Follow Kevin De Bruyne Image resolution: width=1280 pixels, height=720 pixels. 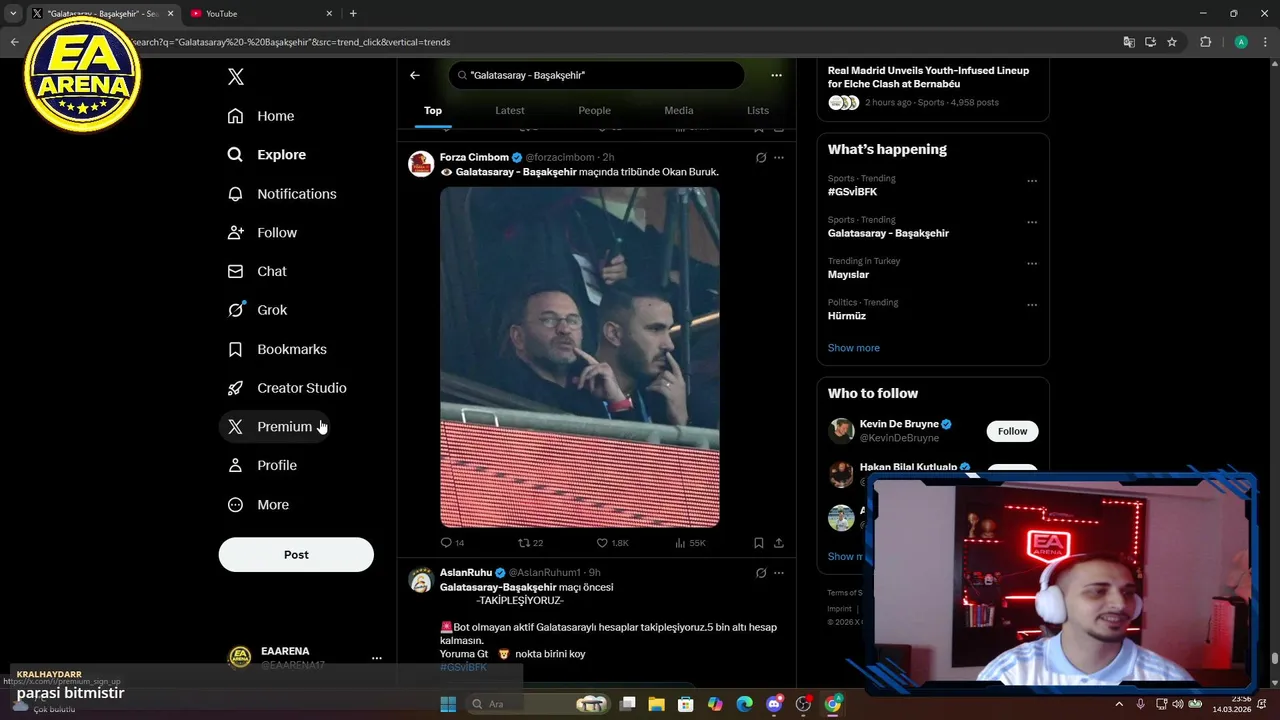1012,431
